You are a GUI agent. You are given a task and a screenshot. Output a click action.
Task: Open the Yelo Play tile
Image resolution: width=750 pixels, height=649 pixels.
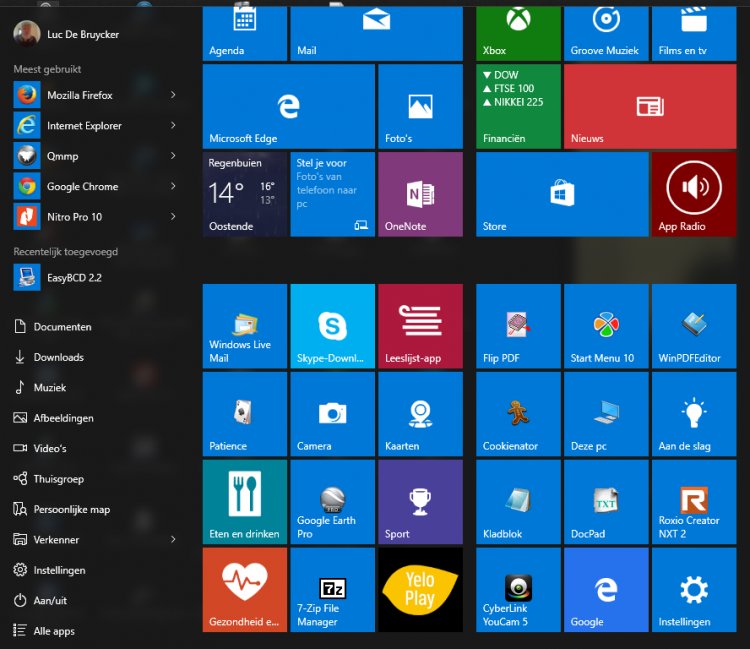pyautogui.click(x=420, y=589)
